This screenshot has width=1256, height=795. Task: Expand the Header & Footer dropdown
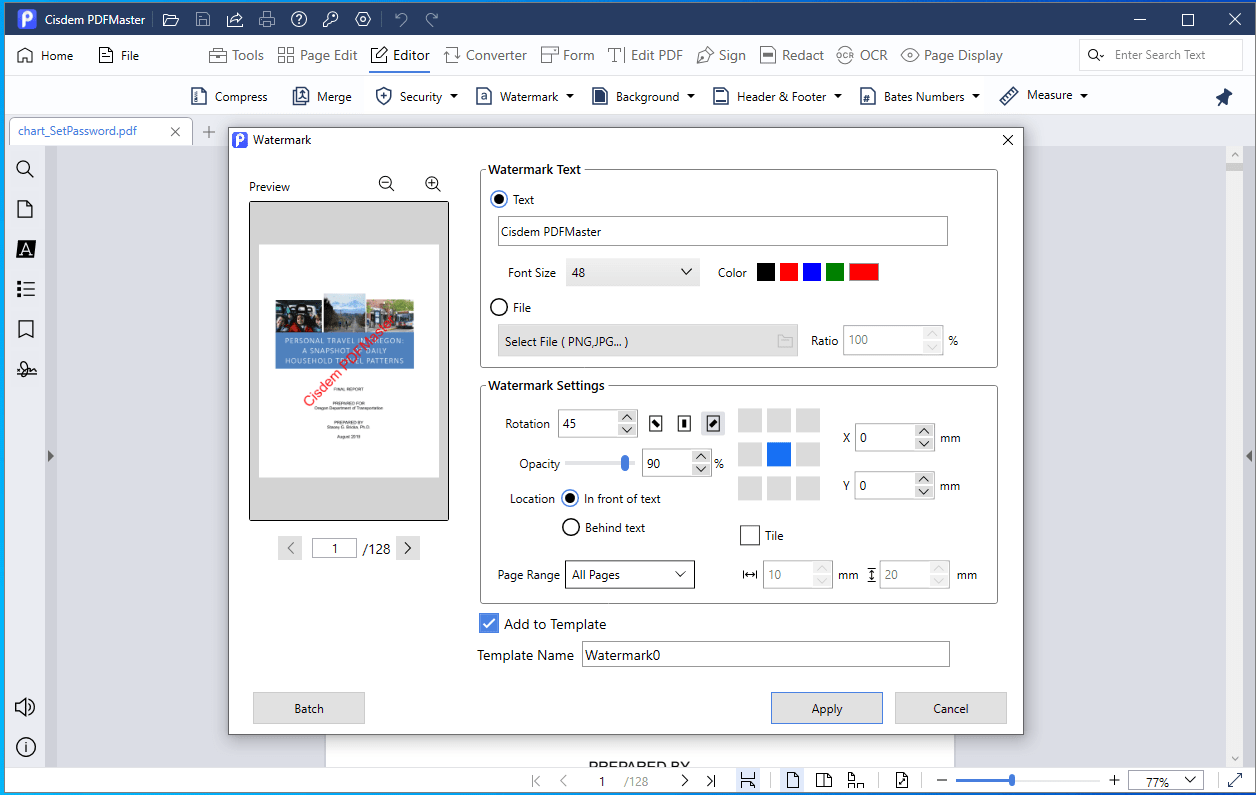(x=838, y=97)
